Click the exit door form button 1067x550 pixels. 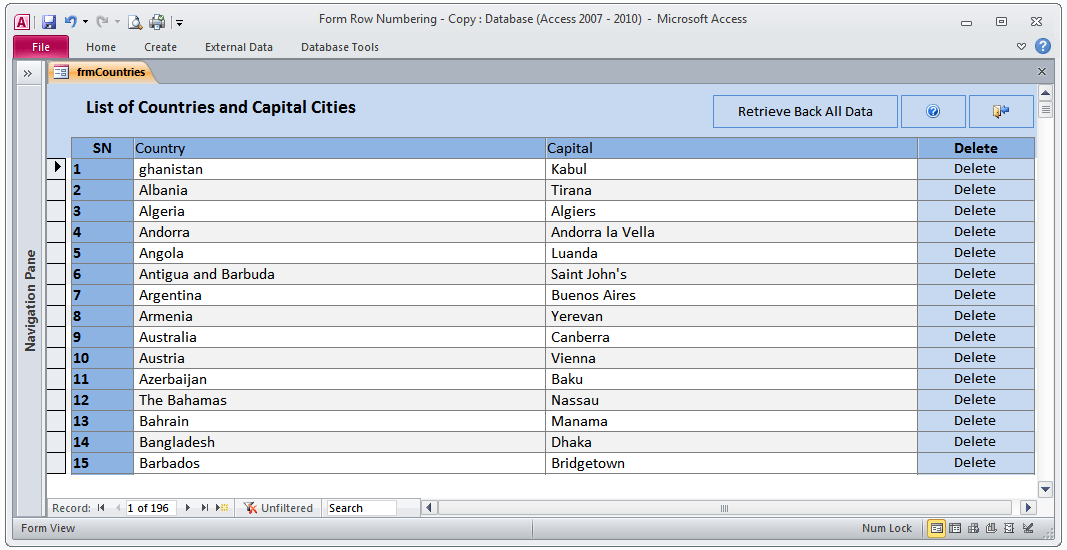point(1001,112)
